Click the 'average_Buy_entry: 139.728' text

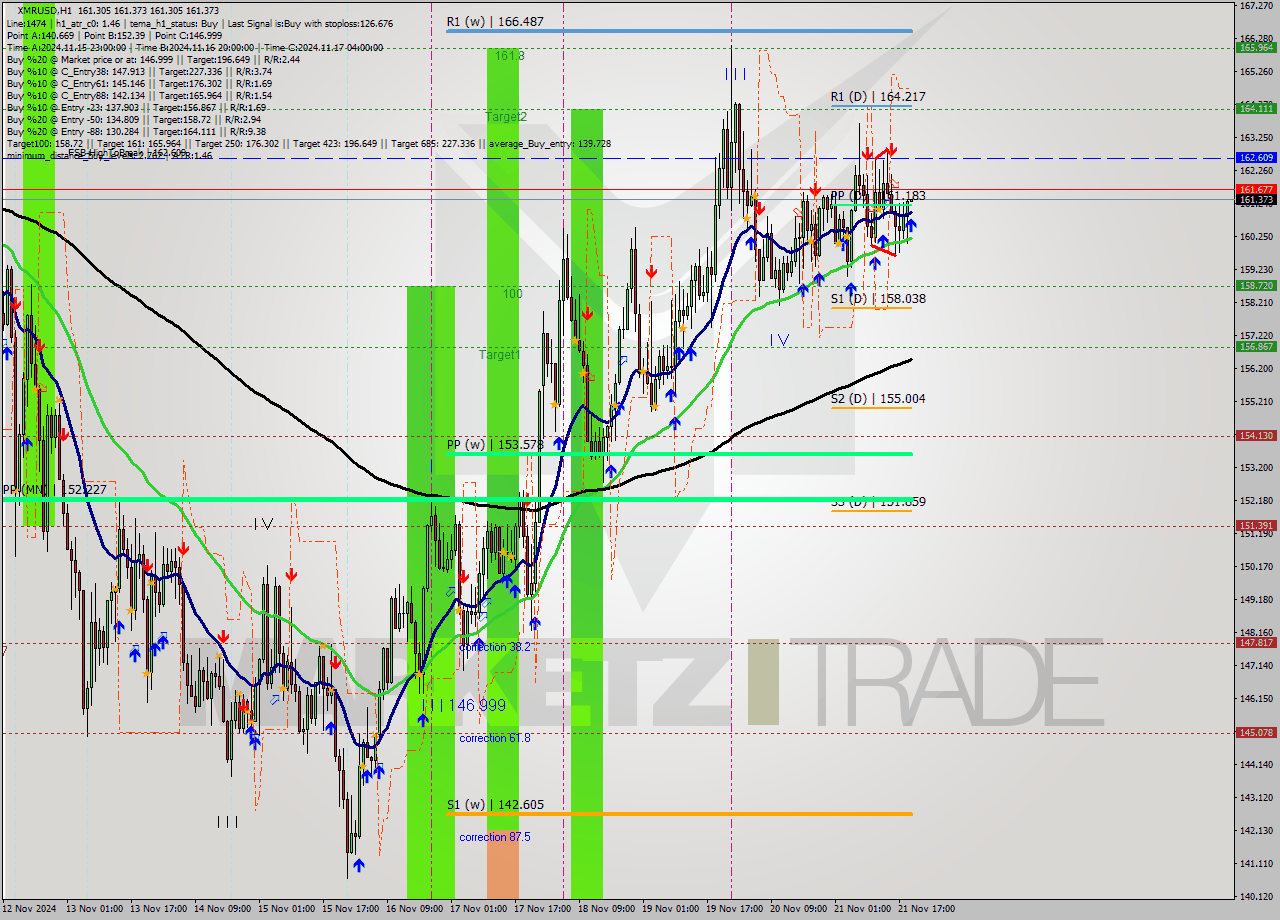pos(549,144)
